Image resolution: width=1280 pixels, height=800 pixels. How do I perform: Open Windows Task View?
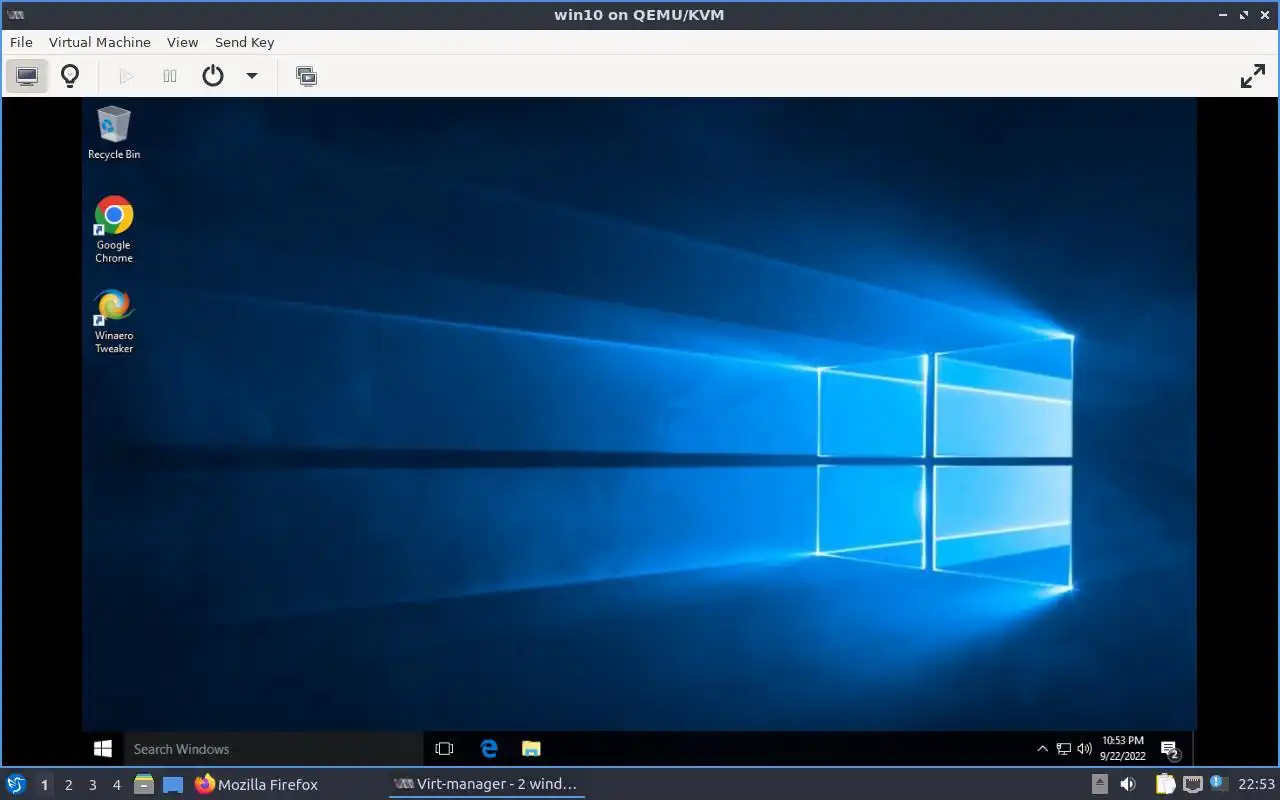tap(444, 748)
